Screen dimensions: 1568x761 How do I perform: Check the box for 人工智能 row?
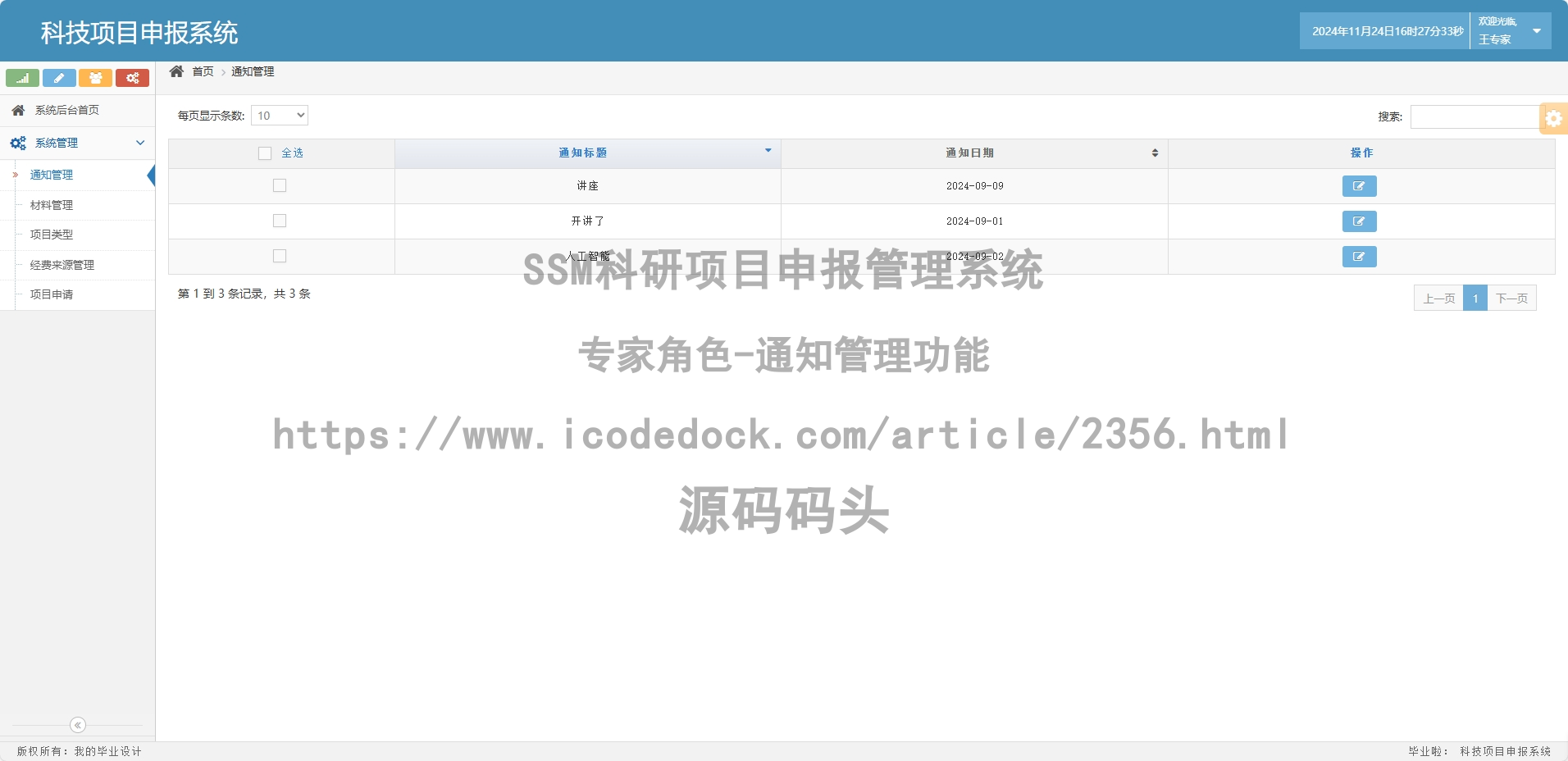pos(280,256)
